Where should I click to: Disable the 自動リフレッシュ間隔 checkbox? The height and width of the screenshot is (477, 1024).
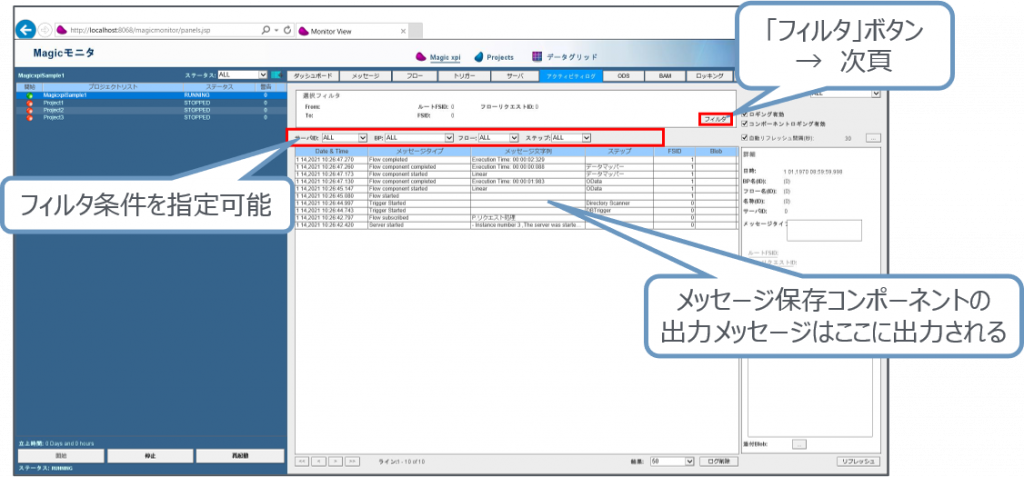(744, 136)
